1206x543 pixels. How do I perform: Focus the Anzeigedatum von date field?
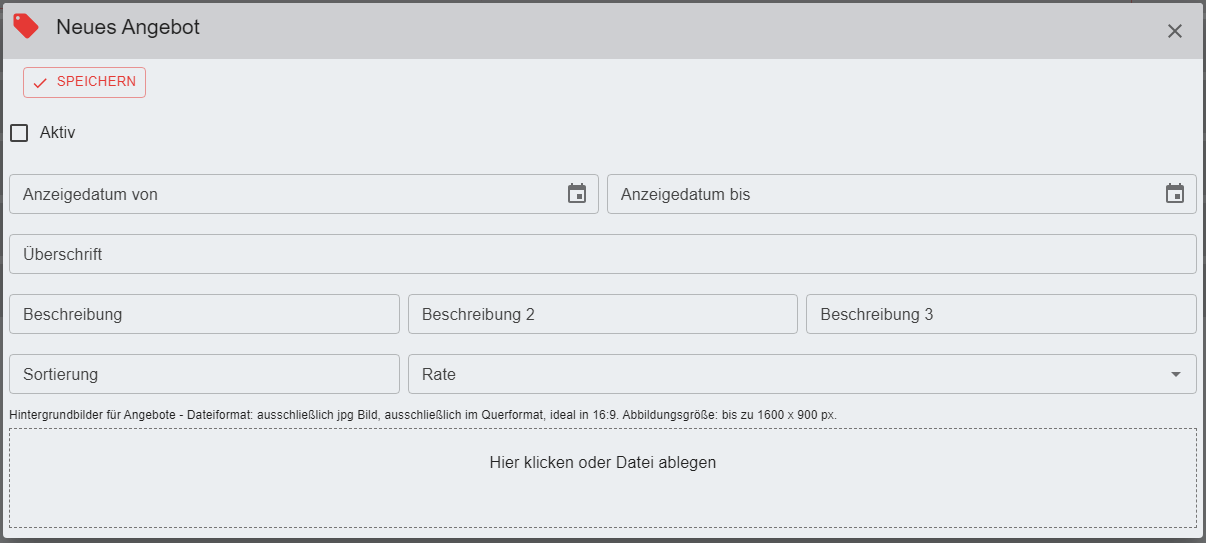pos(280,194)
